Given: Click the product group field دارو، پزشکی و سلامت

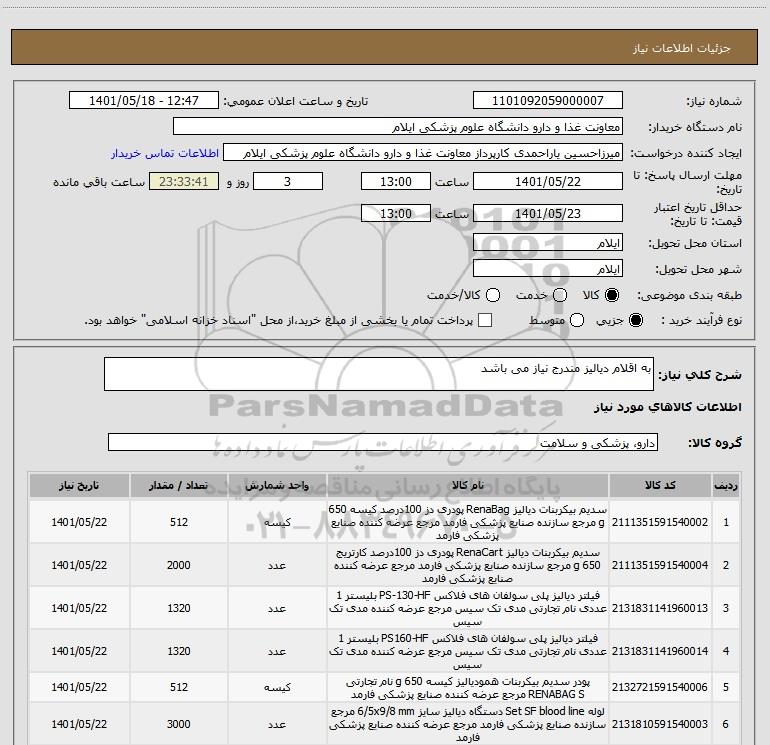Looking at the screenshot, I should [x=383, y=442].
